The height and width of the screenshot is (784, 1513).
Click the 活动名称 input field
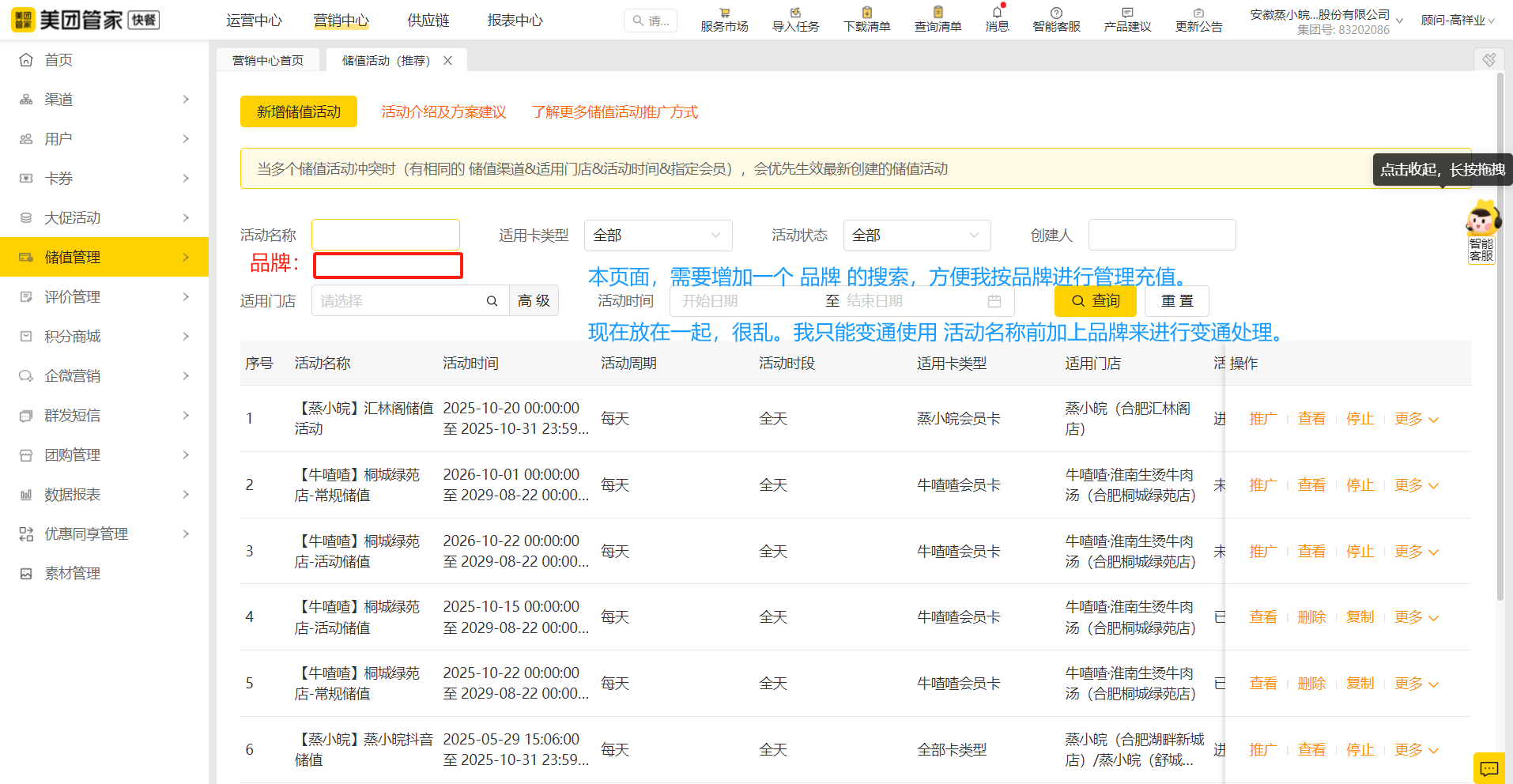tap(386, 236)
